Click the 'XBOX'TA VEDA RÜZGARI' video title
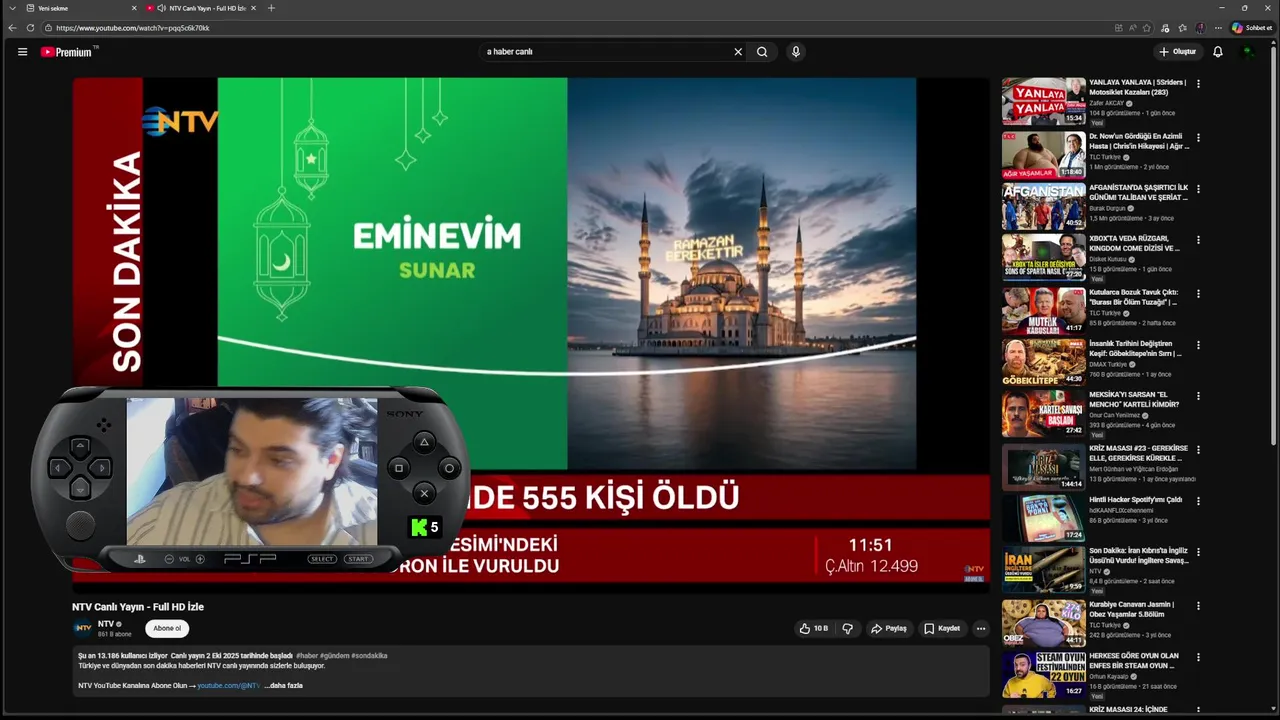 tap(1135, 244)
